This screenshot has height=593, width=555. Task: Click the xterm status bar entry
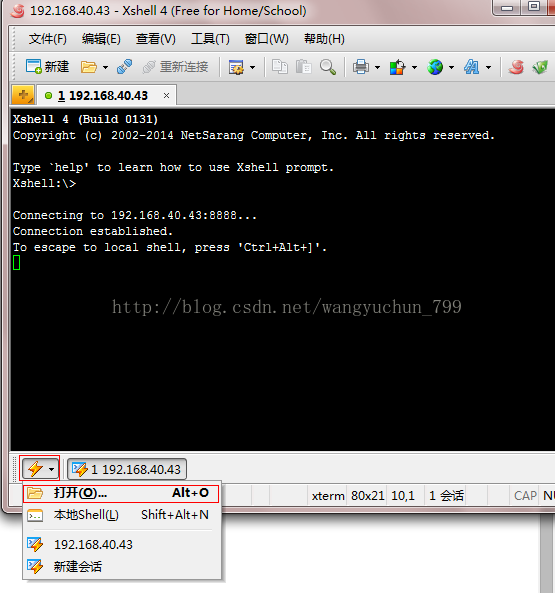coord(327,495)
